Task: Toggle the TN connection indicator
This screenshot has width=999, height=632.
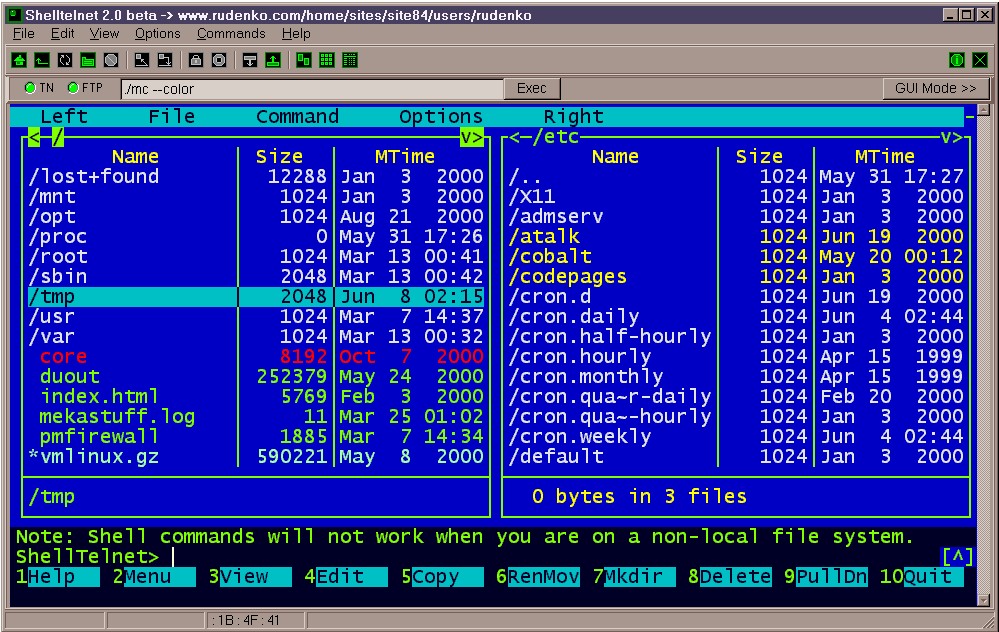Action: click(38, 88)
